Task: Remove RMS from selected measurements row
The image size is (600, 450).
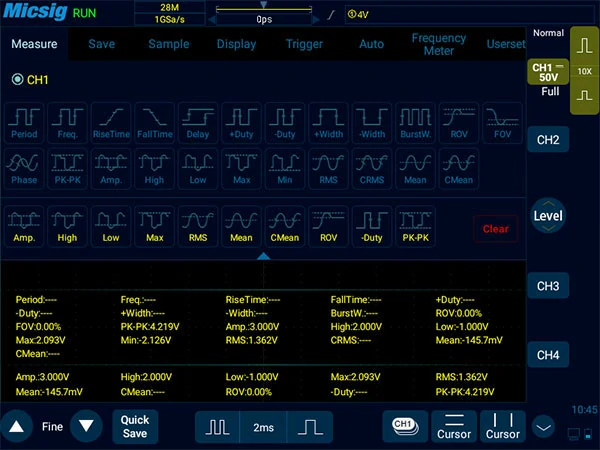Action: tap(198, 227)
